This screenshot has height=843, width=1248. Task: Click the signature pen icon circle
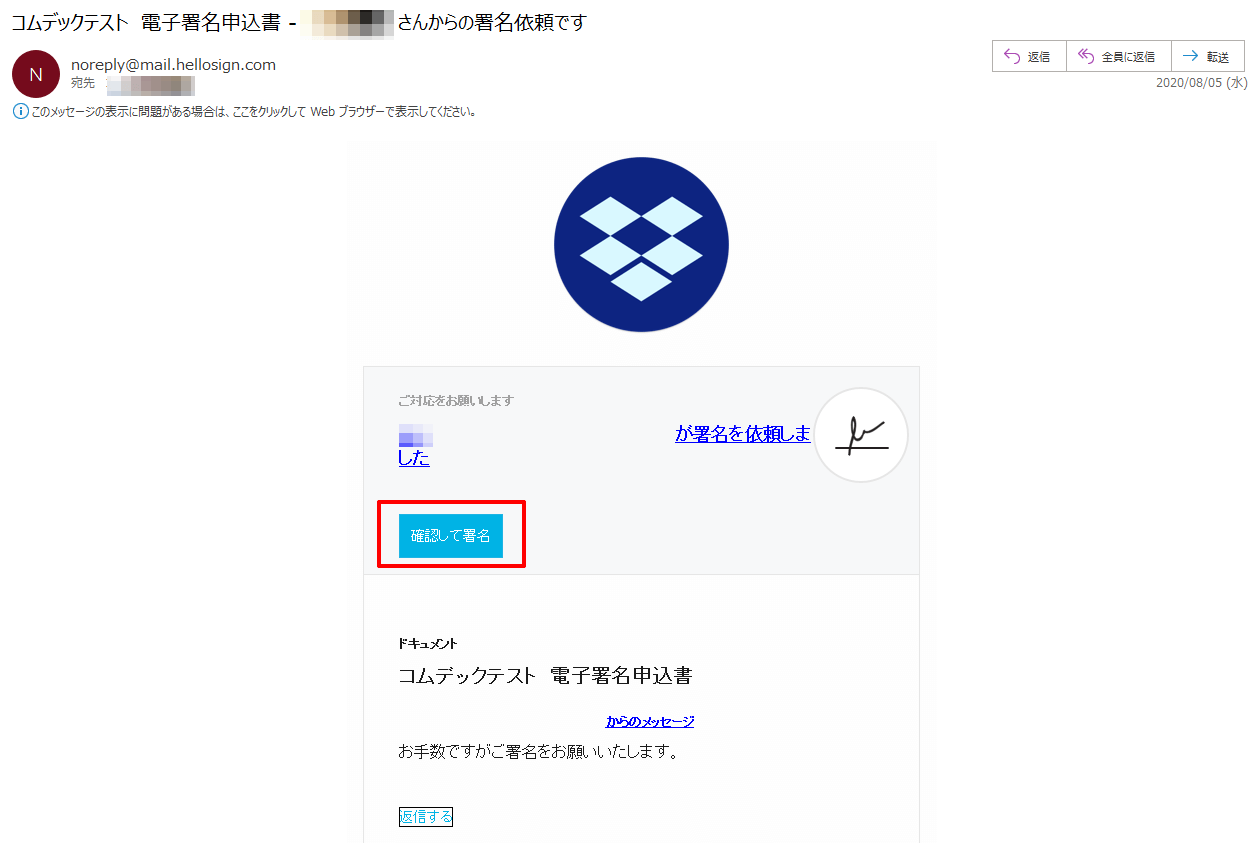coord(861,435)
